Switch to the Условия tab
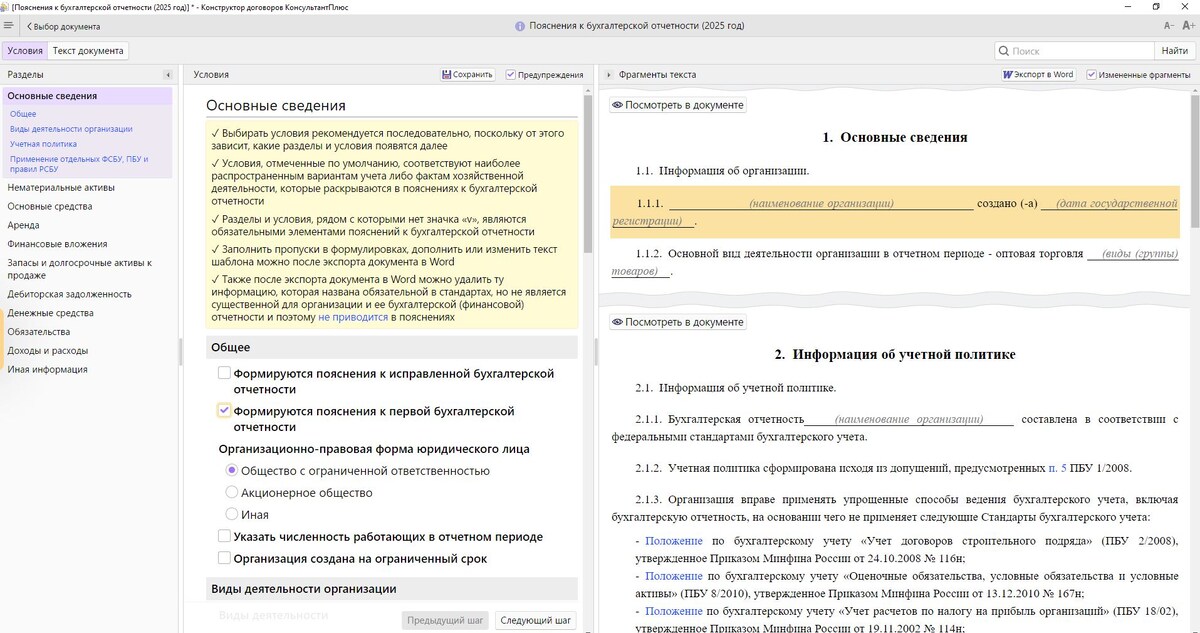The width and height of the screenshot is (1200, 633). [24, 51]
